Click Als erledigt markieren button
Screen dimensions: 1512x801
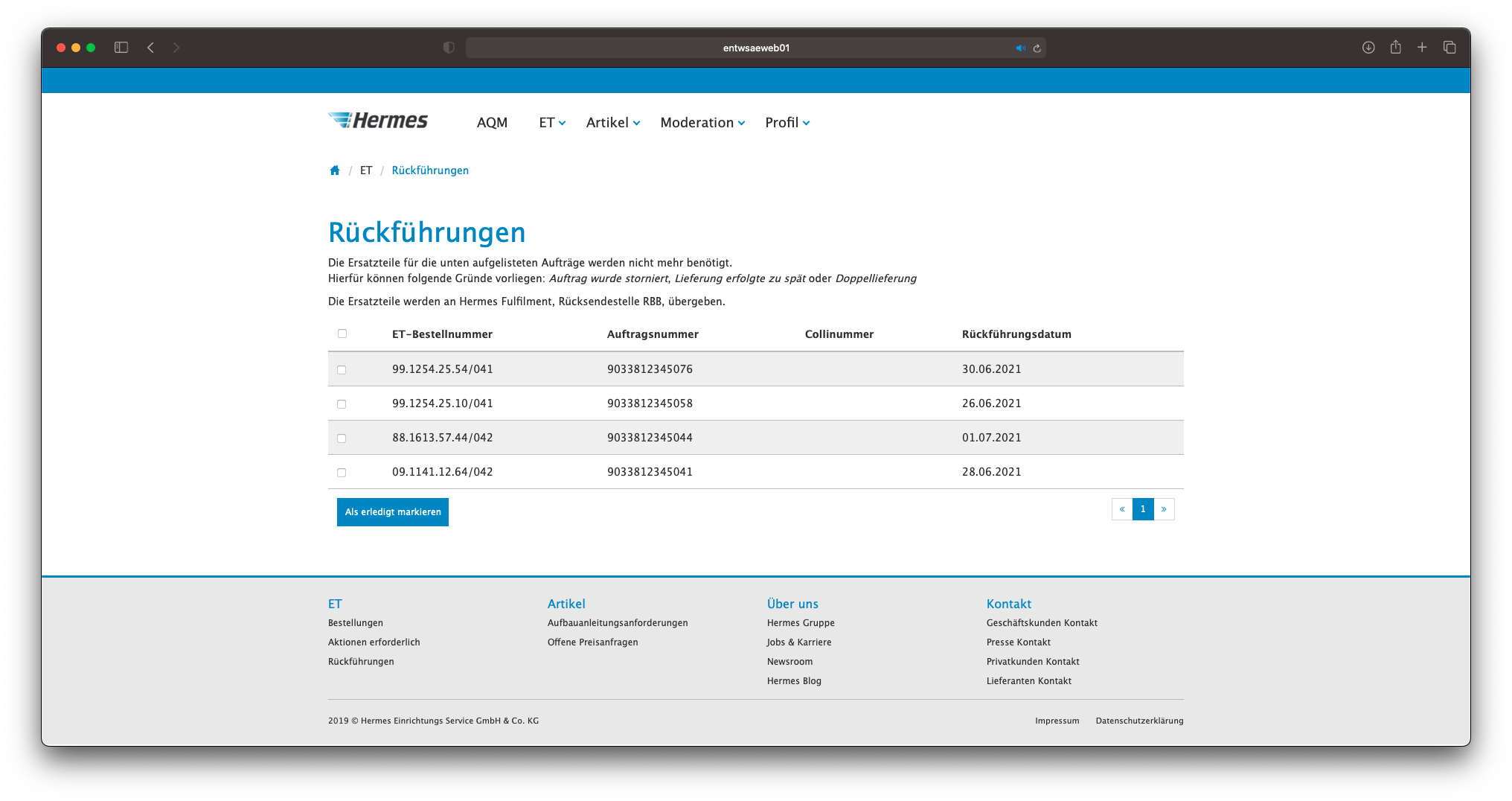(x=393, y=512)
